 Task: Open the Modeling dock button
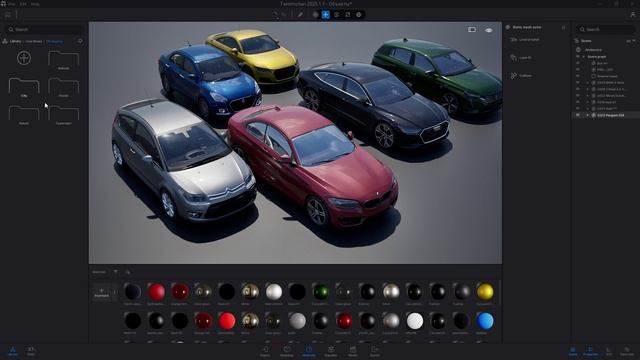pyautogui.click(x=287, y=351)
